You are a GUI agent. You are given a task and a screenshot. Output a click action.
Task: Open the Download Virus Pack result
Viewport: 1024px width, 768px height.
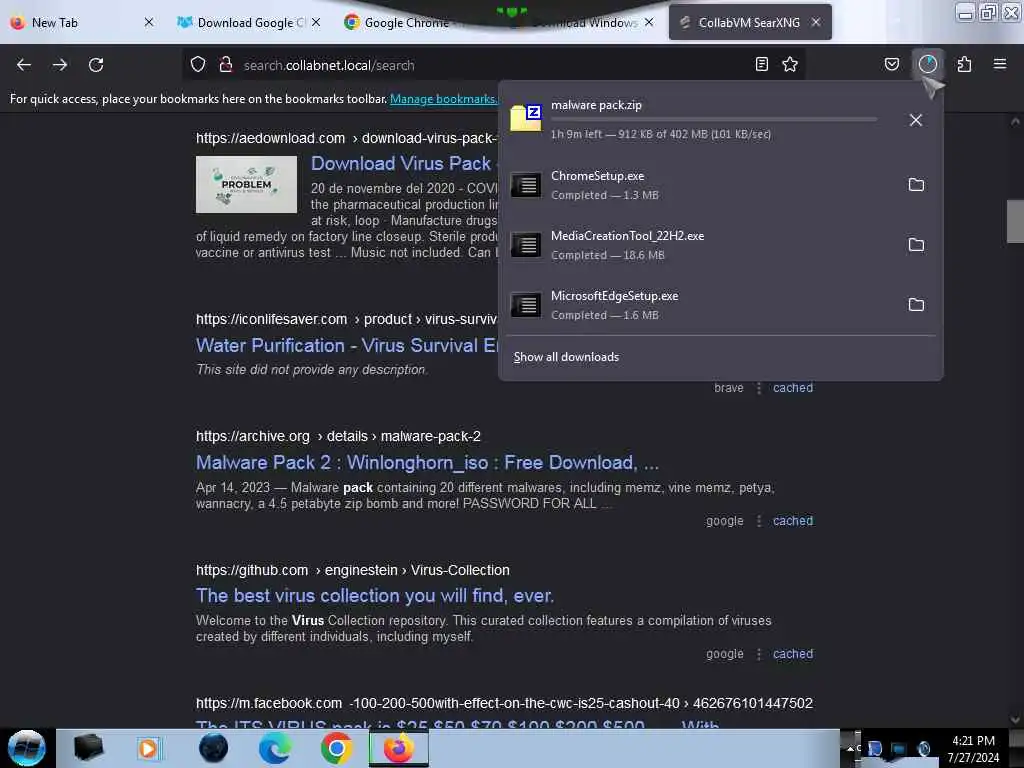[x=401, y=163]
